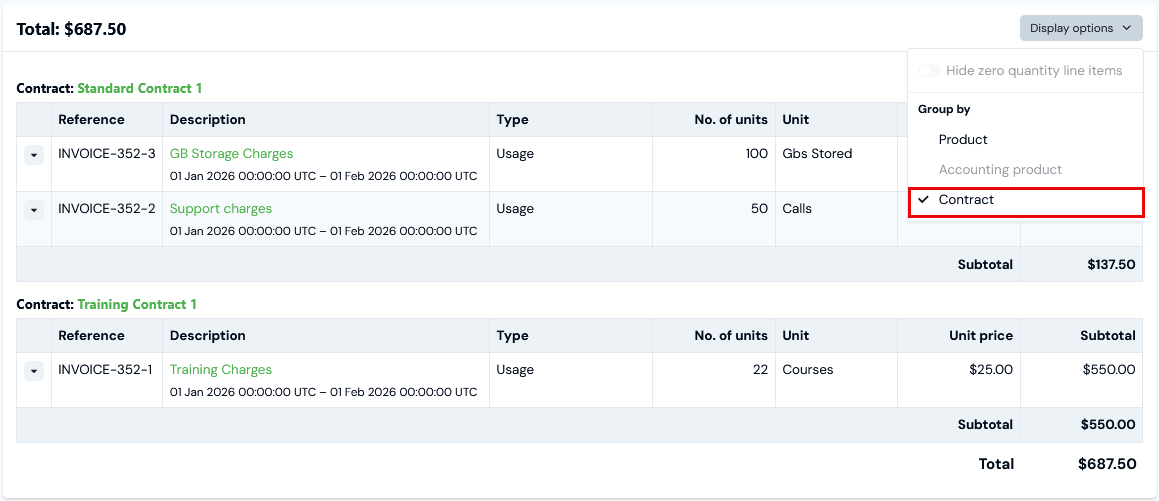Choose Contract in Group by menu
This screenshot has height=501, width=1159.
pyautogui.click(x=1027, y=200)
